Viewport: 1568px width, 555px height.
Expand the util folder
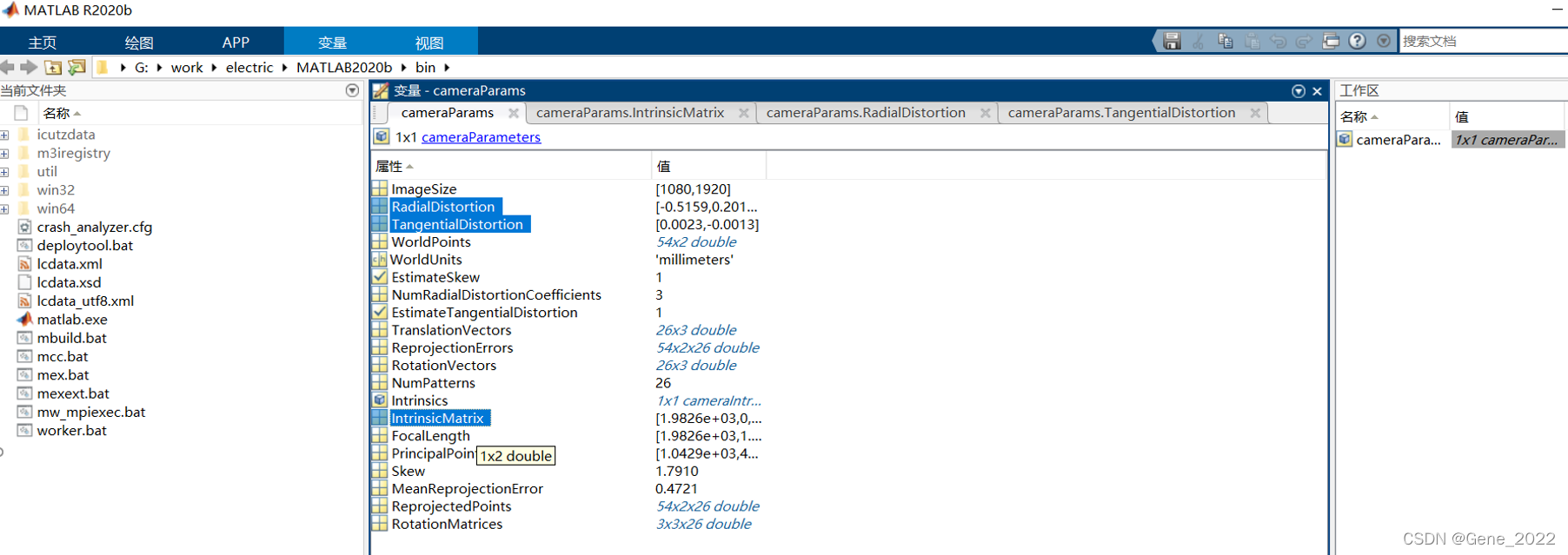(4, 172)
